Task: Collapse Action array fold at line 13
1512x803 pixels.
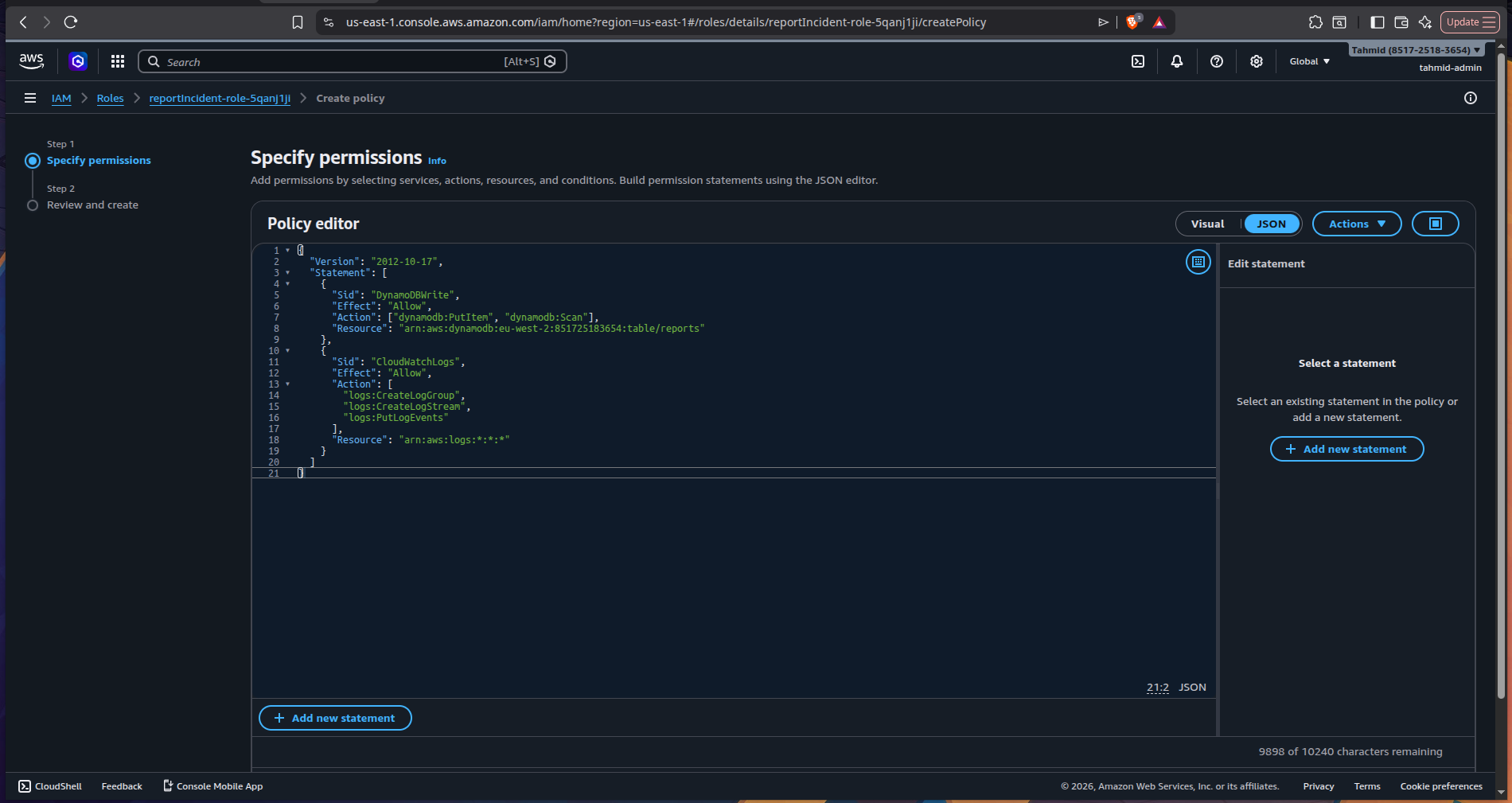Action: click(x=287, y=384)
